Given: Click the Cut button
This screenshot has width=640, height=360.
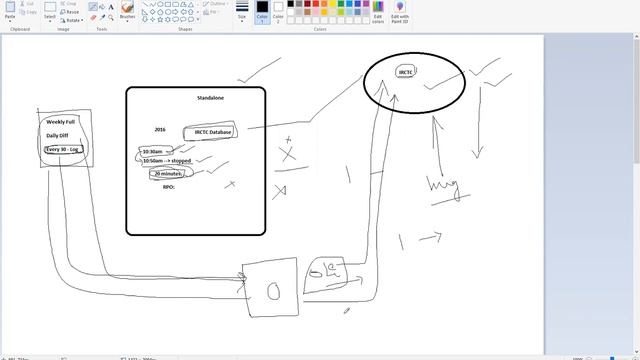Looking at the screenshot, I should pos(27,4).
